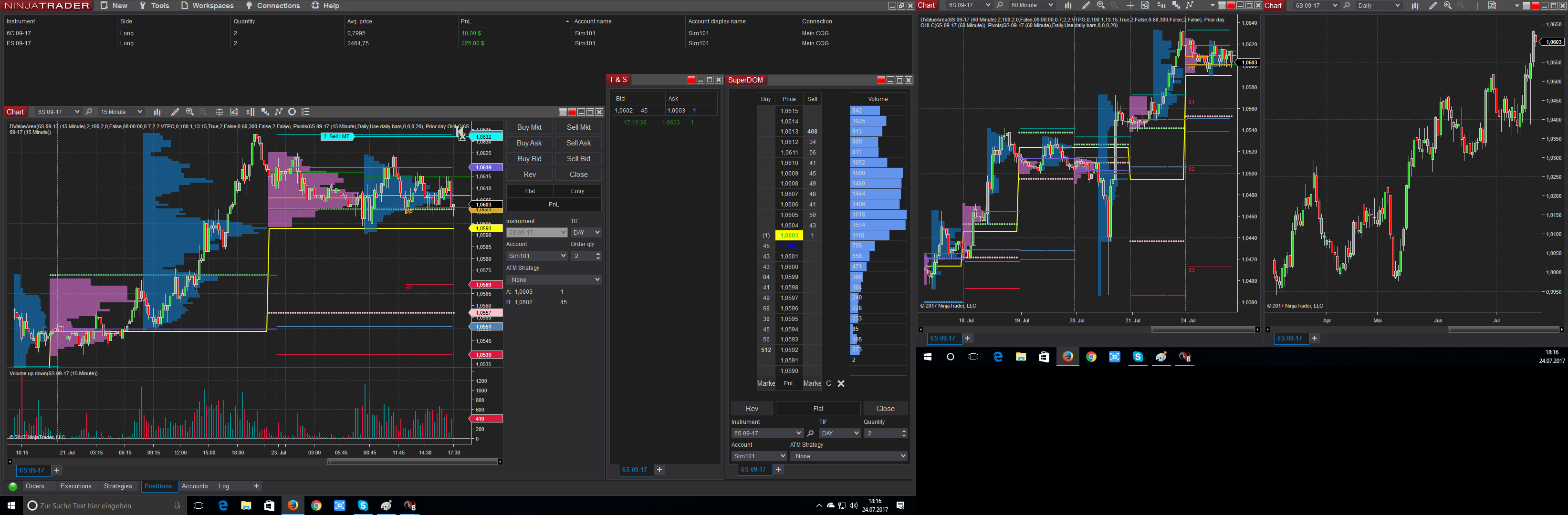Toggle gray link button on 15 Minute chart
This screenshot has height=515, width=1568.
563,112
